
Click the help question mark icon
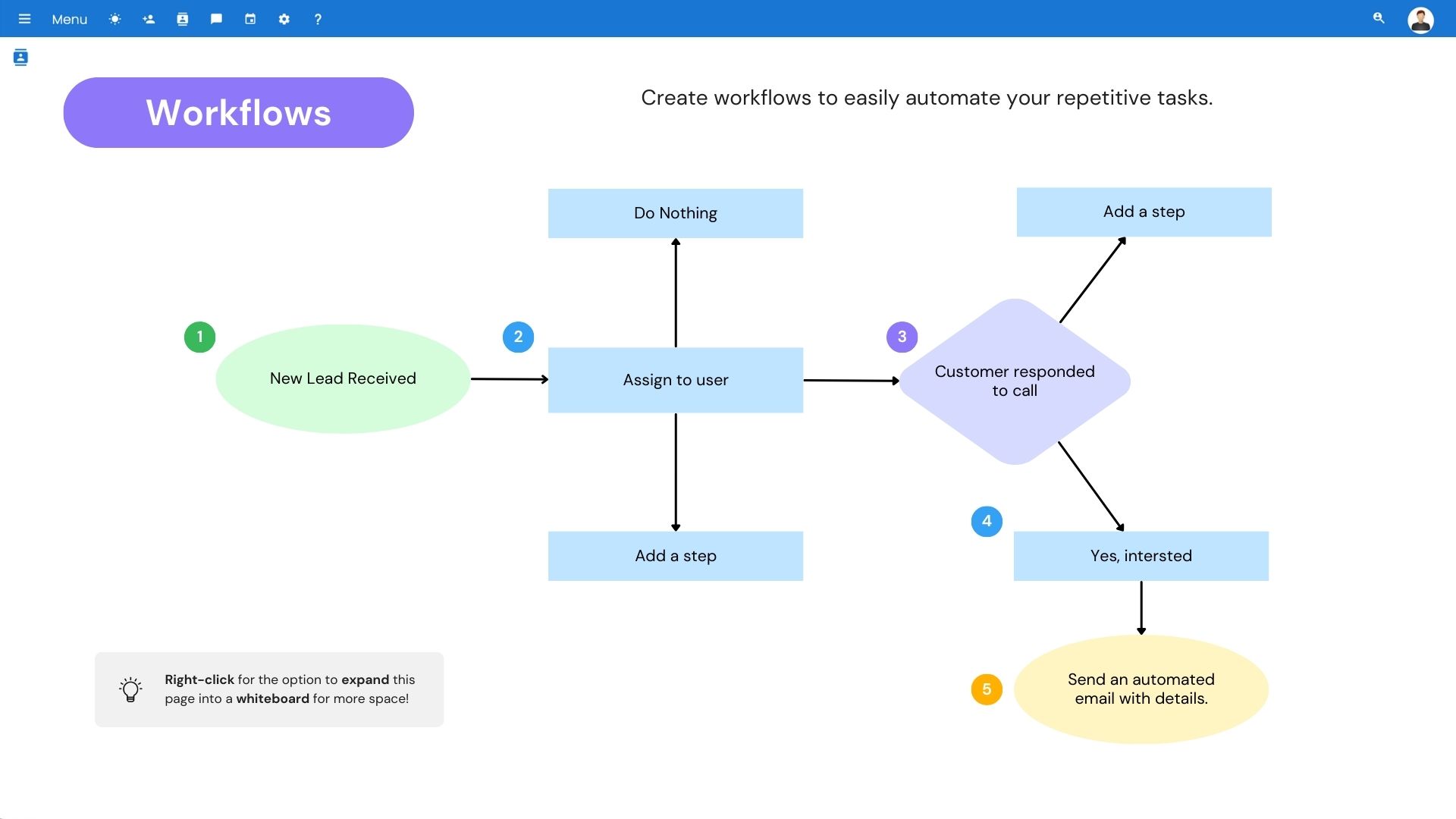pos(316,18)
